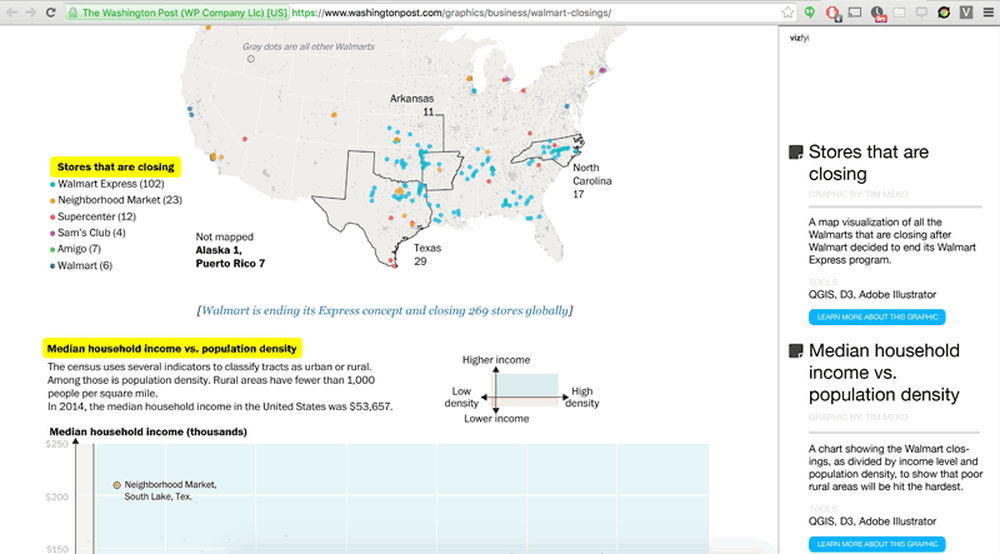Viewport: 1000px width, 554px height.
Task: Open the Chrome hamburger menu
Action: 989,13
